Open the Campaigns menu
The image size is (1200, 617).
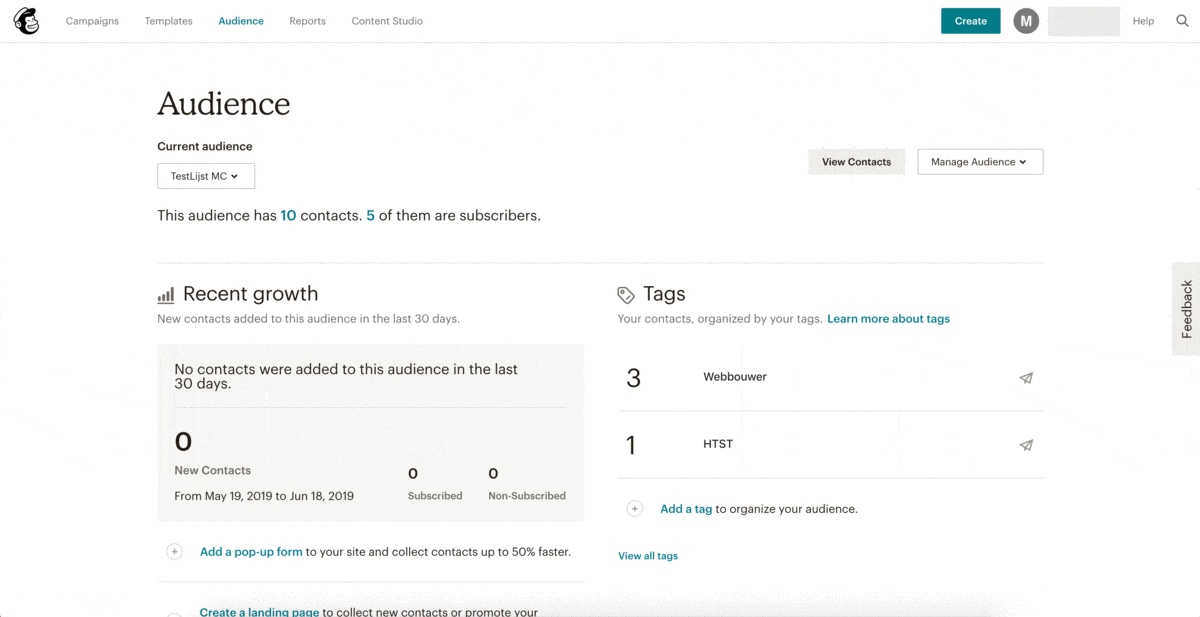92,21
